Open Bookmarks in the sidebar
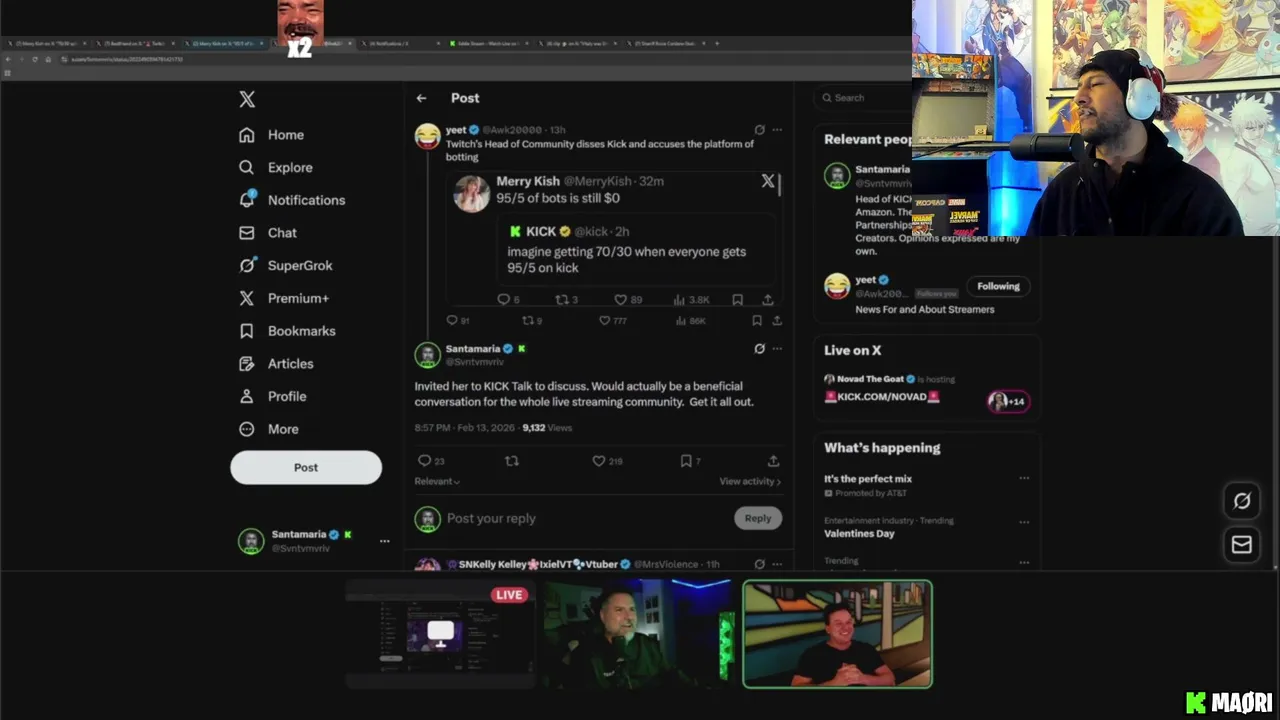This screenshot has width=1280, height=720. click(287, 331)
